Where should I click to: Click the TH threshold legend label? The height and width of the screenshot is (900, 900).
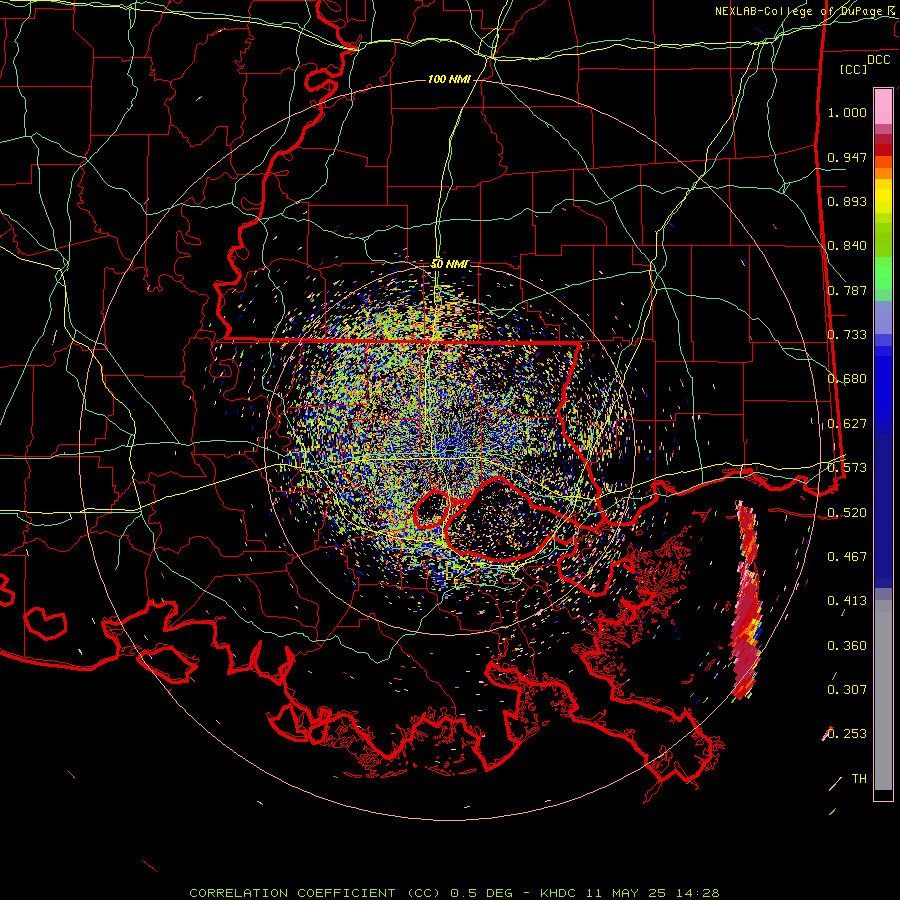point(859,779)
